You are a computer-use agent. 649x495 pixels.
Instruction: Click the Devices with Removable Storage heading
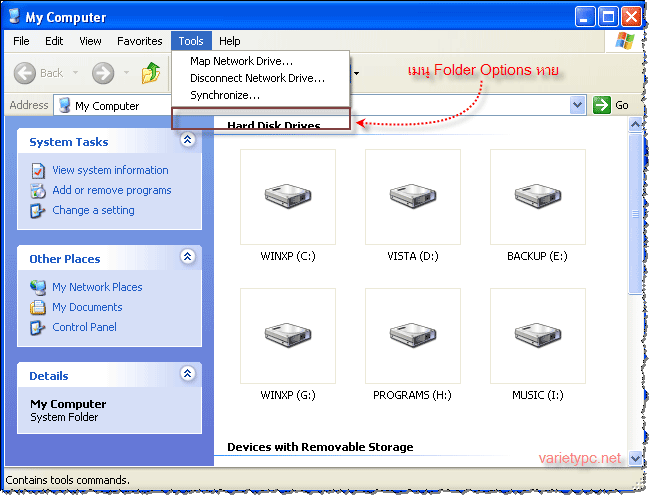[320, 447]
